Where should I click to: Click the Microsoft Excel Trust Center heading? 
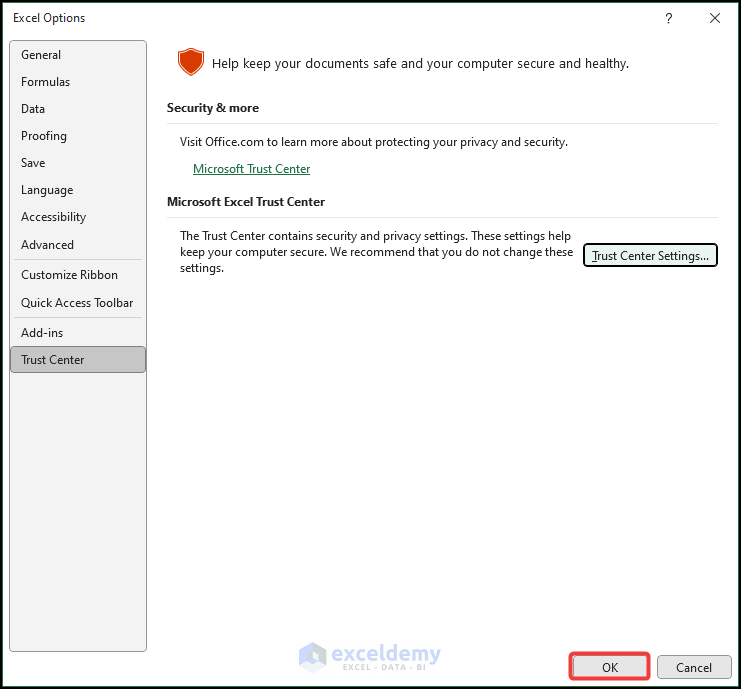pos(246,202)
